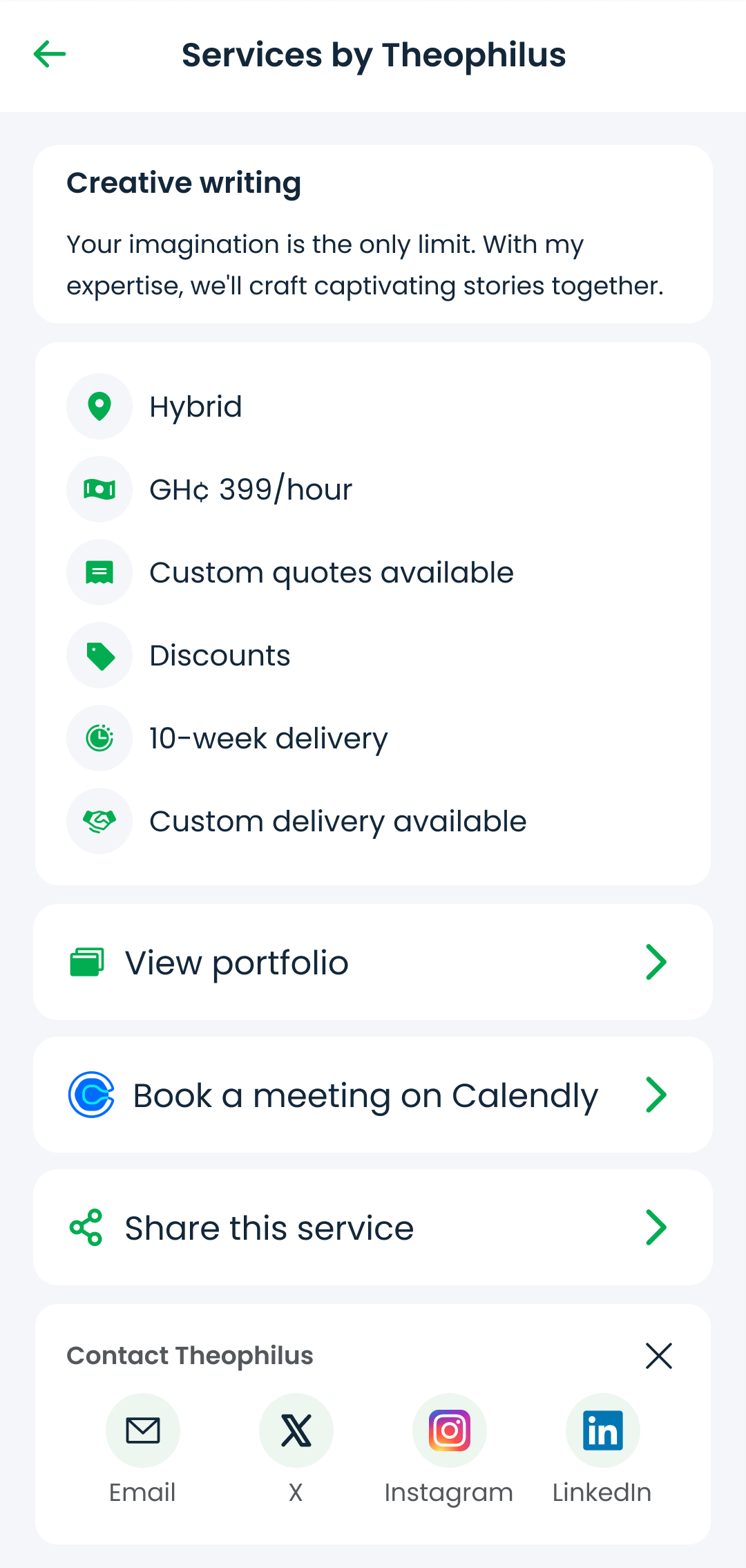This screenshot has height=1568, width=746.
Task: Close the Contact Theophilus panel
Action: coord(659,1356)
